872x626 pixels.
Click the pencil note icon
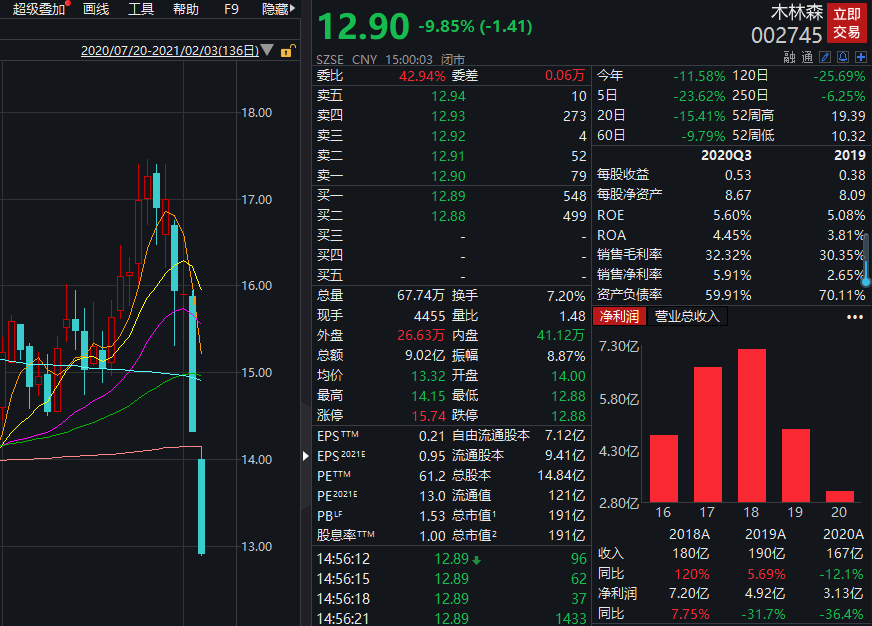(825, 57)
